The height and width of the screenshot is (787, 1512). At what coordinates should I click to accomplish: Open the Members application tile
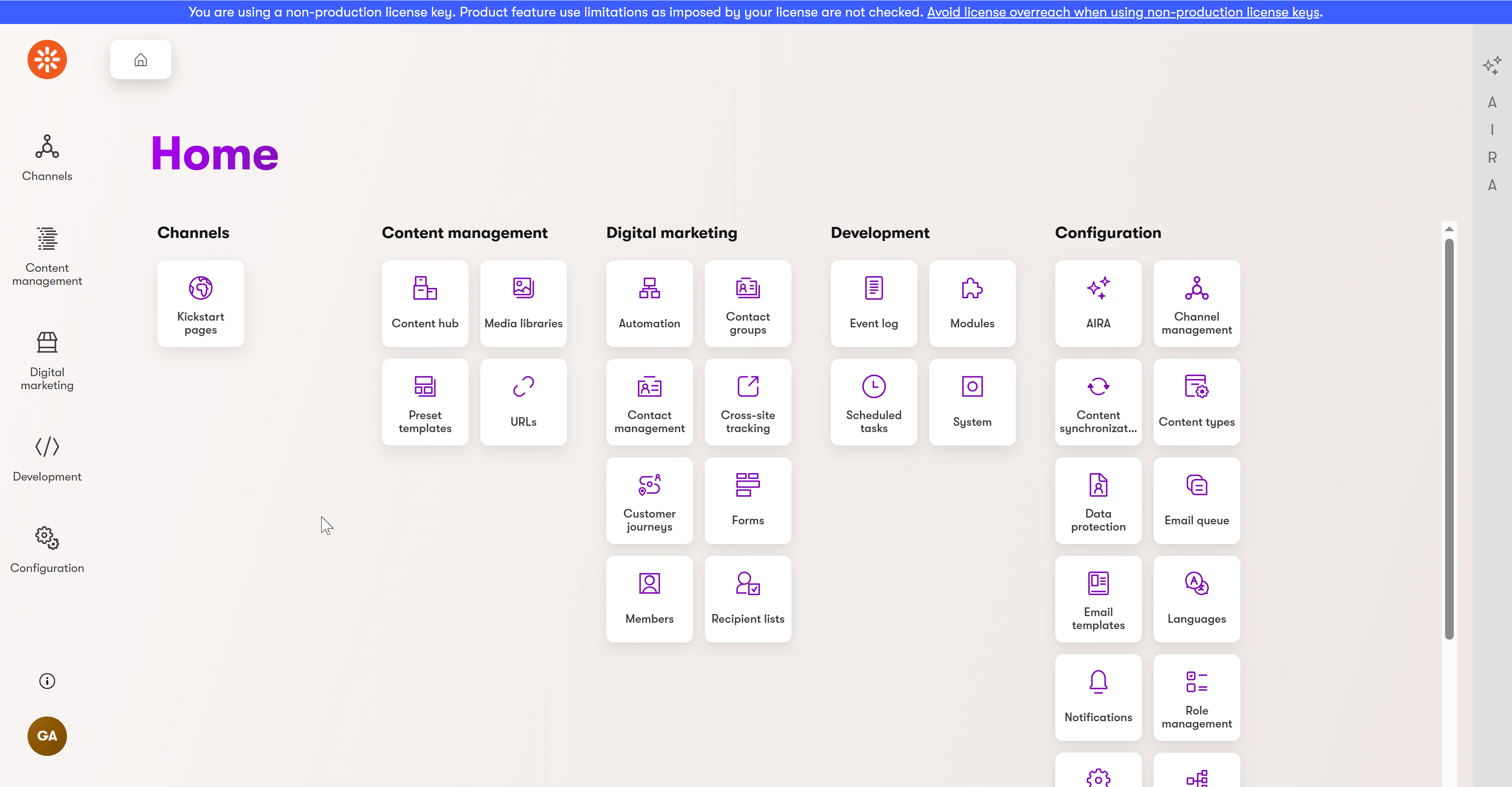coord(649,598)
